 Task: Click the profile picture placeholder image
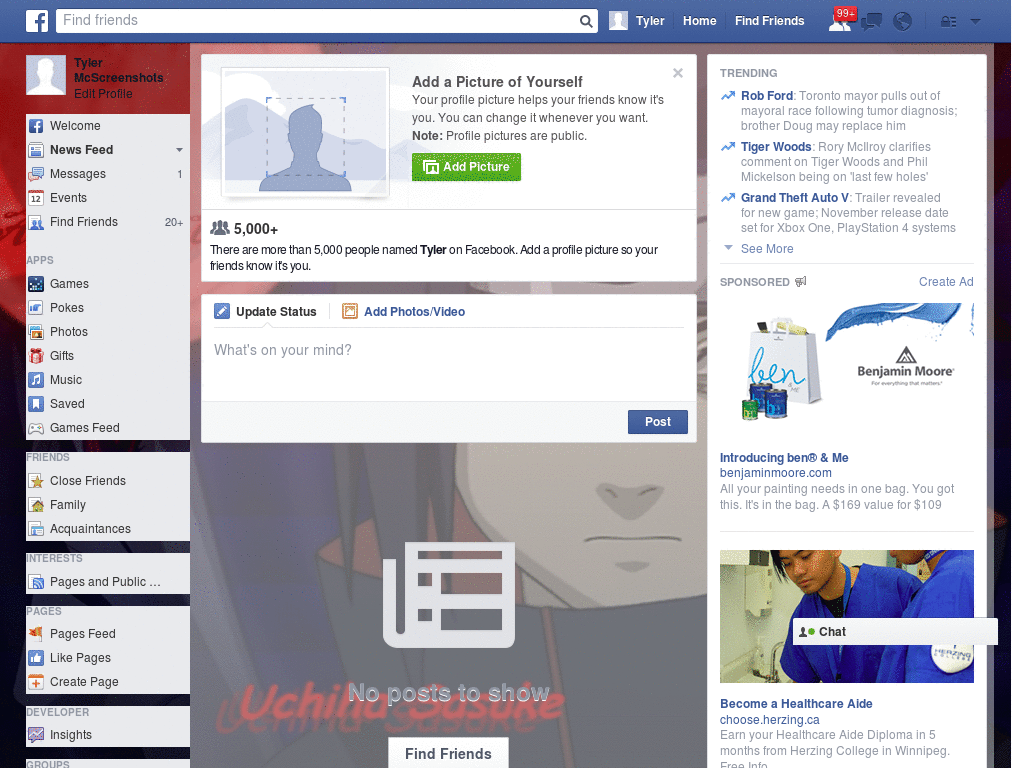click(x=305, y=133)
